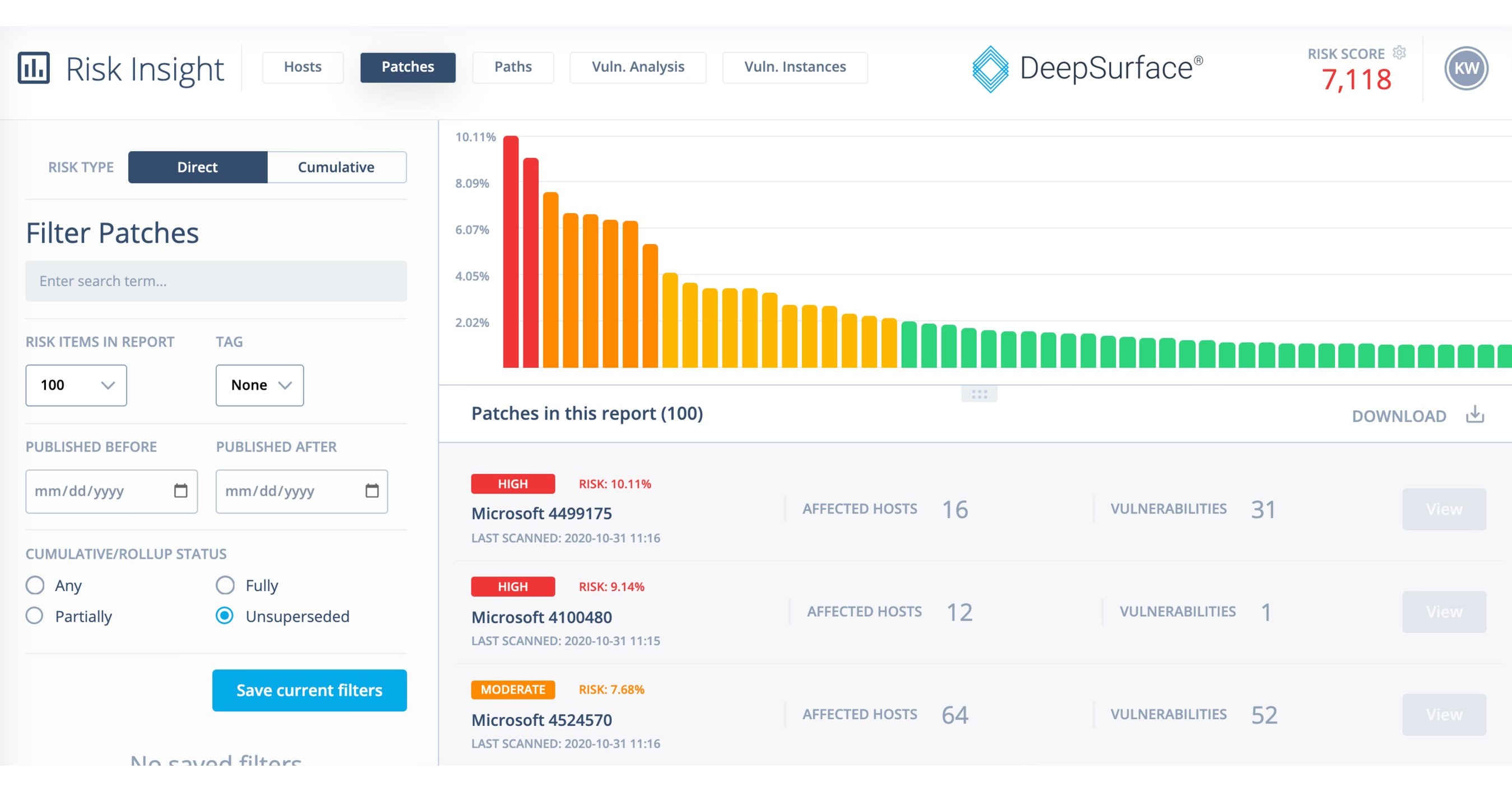Expand the Direct risk type selector
The height and width of the screenshot is (792, 1512).
tap(197, 167)
